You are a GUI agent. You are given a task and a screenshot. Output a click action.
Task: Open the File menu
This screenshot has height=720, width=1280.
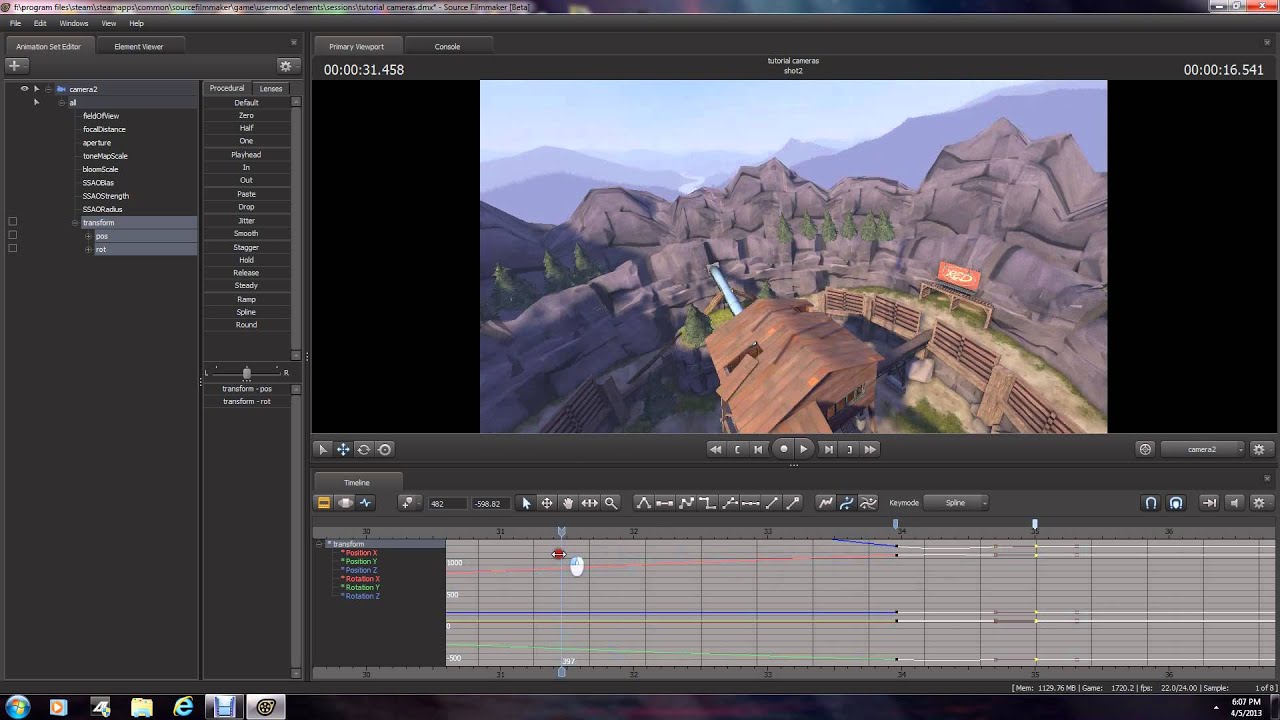click(x=15, y=23)
